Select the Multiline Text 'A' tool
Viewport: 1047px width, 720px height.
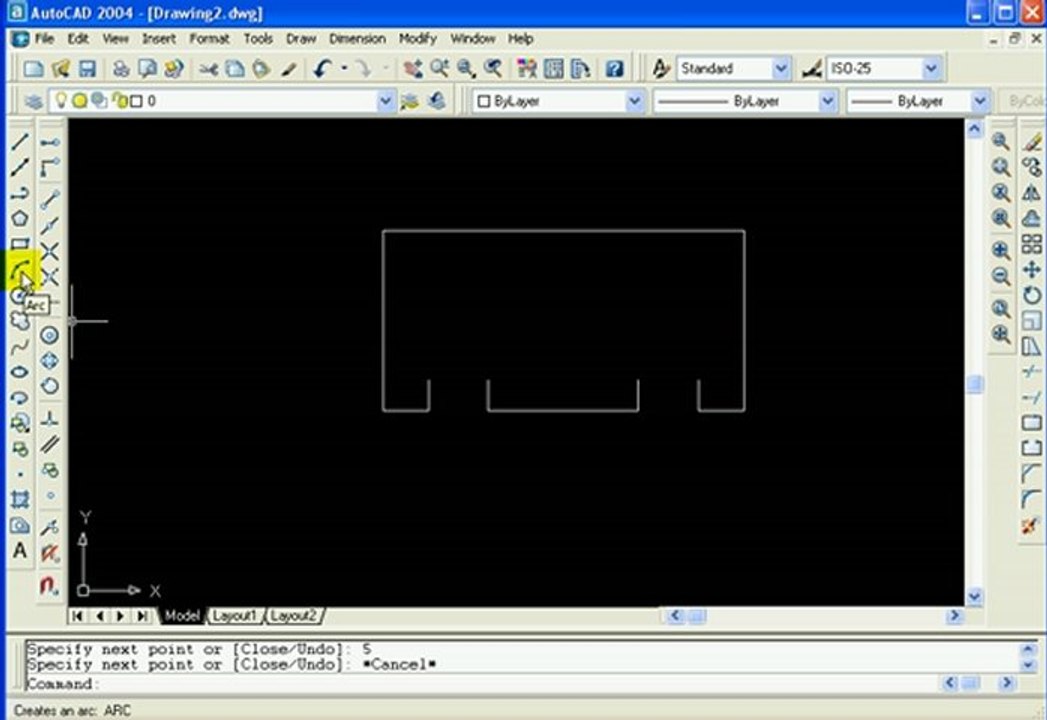tap(19, 550)
